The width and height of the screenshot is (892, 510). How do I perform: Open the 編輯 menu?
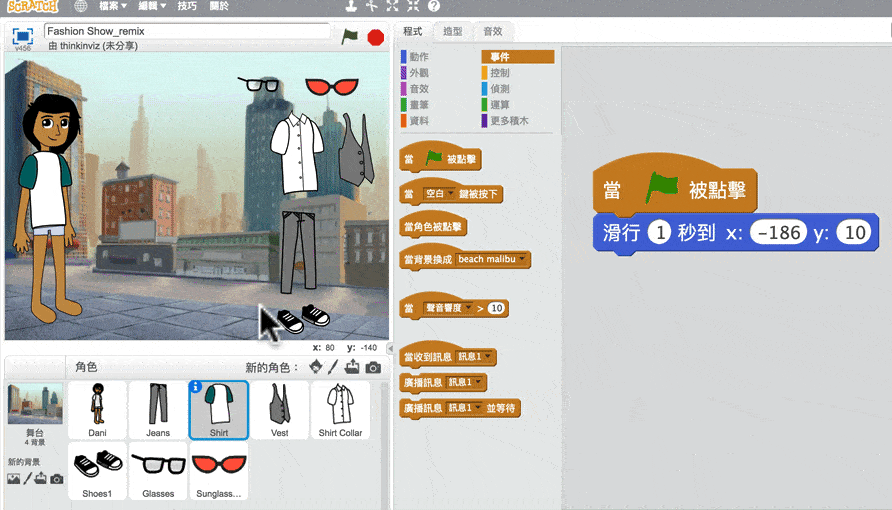[x=152, y=6]
